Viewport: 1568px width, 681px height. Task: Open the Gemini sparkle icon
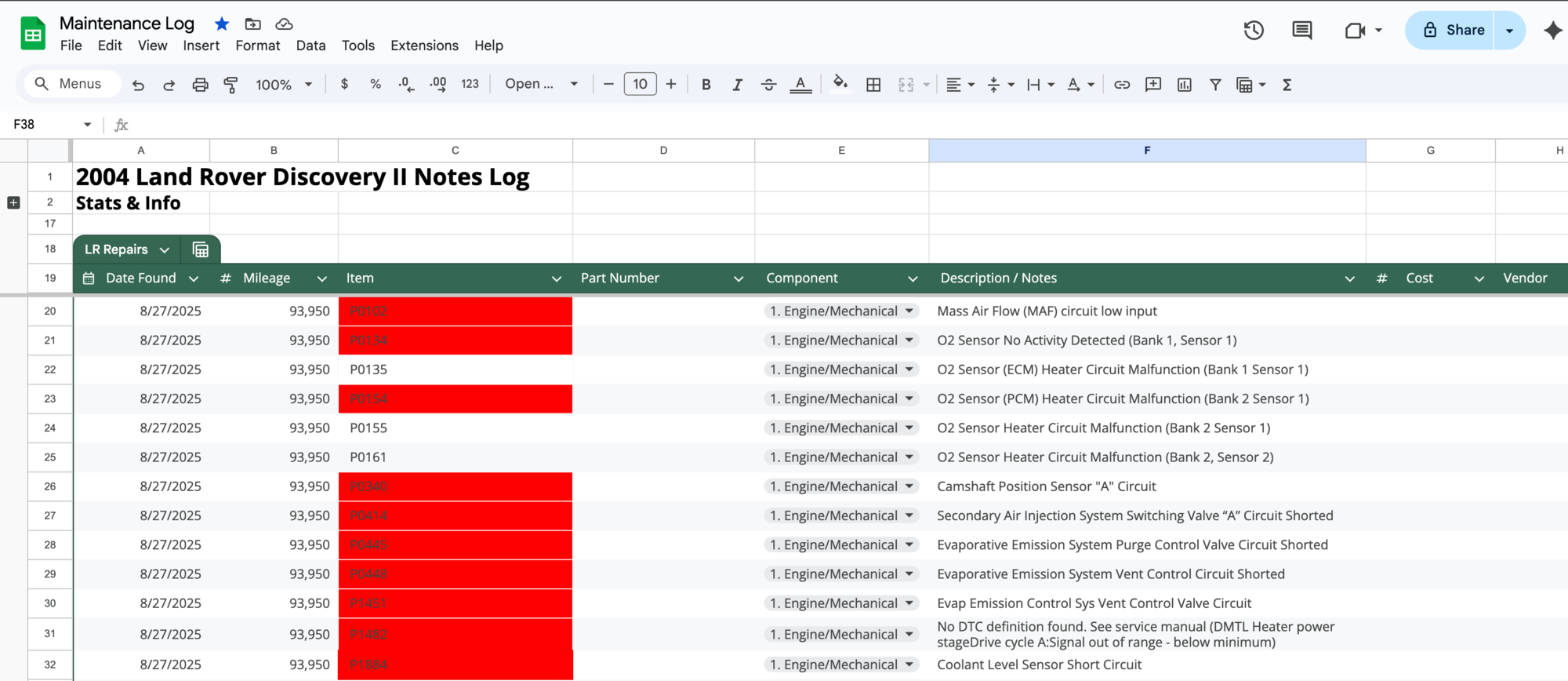pyautogui.click(x=1552, y=31)
